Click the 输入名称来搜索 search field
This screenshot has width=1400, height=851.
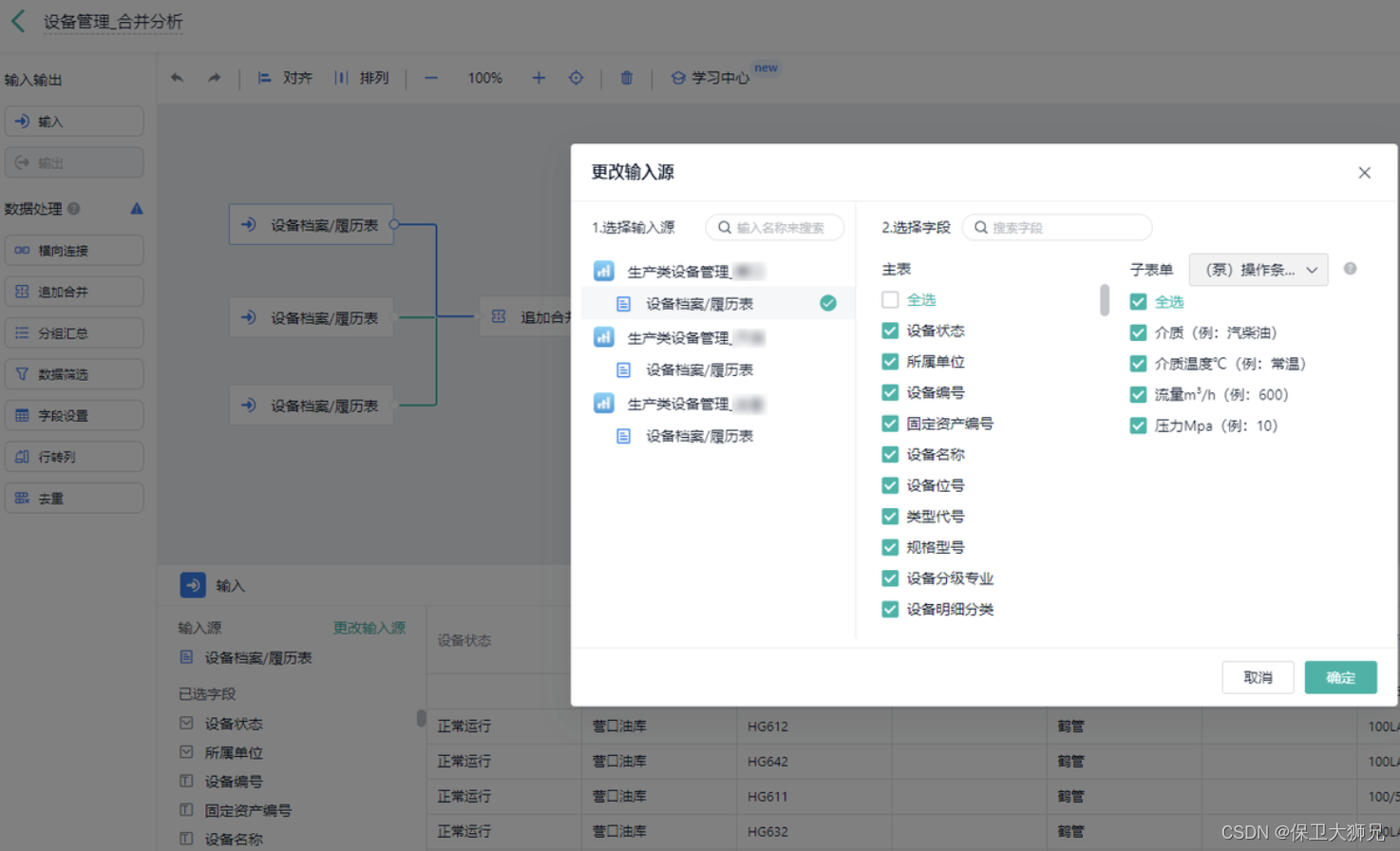pyautogui.click(x=775, y=227)
